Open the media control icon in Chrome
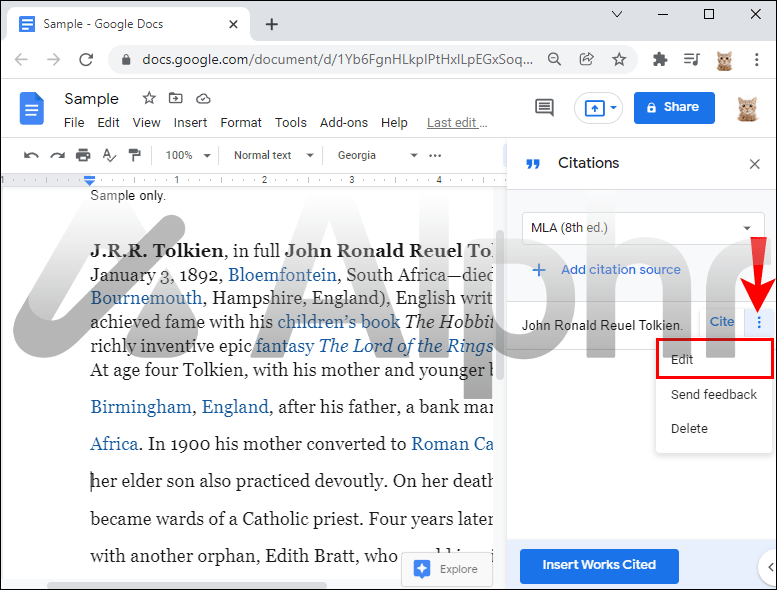This screenshot has width=777, height=590. [x=691, y=60]
